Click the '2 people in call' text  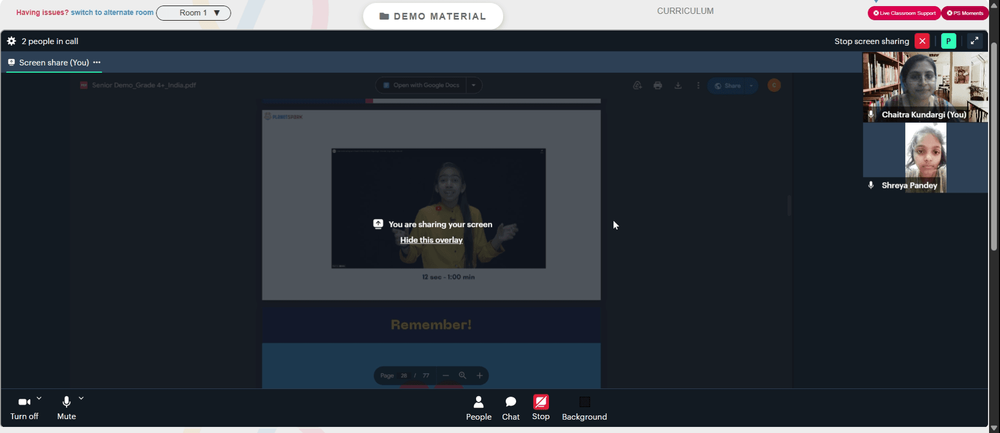(50, 41)
